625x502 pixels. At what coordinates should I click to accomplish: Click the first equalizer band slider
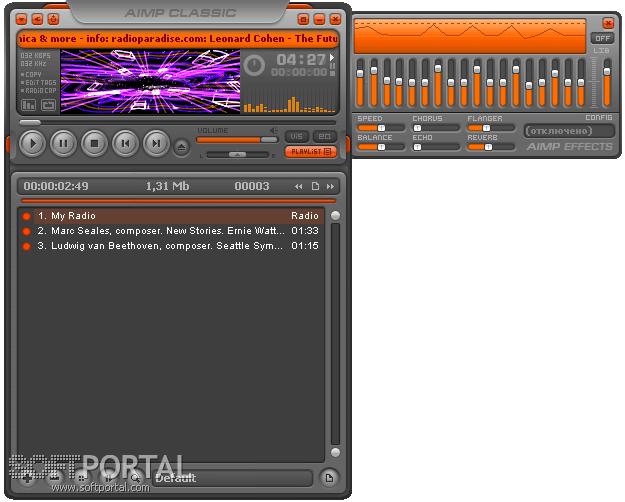(x=360, y=83)
